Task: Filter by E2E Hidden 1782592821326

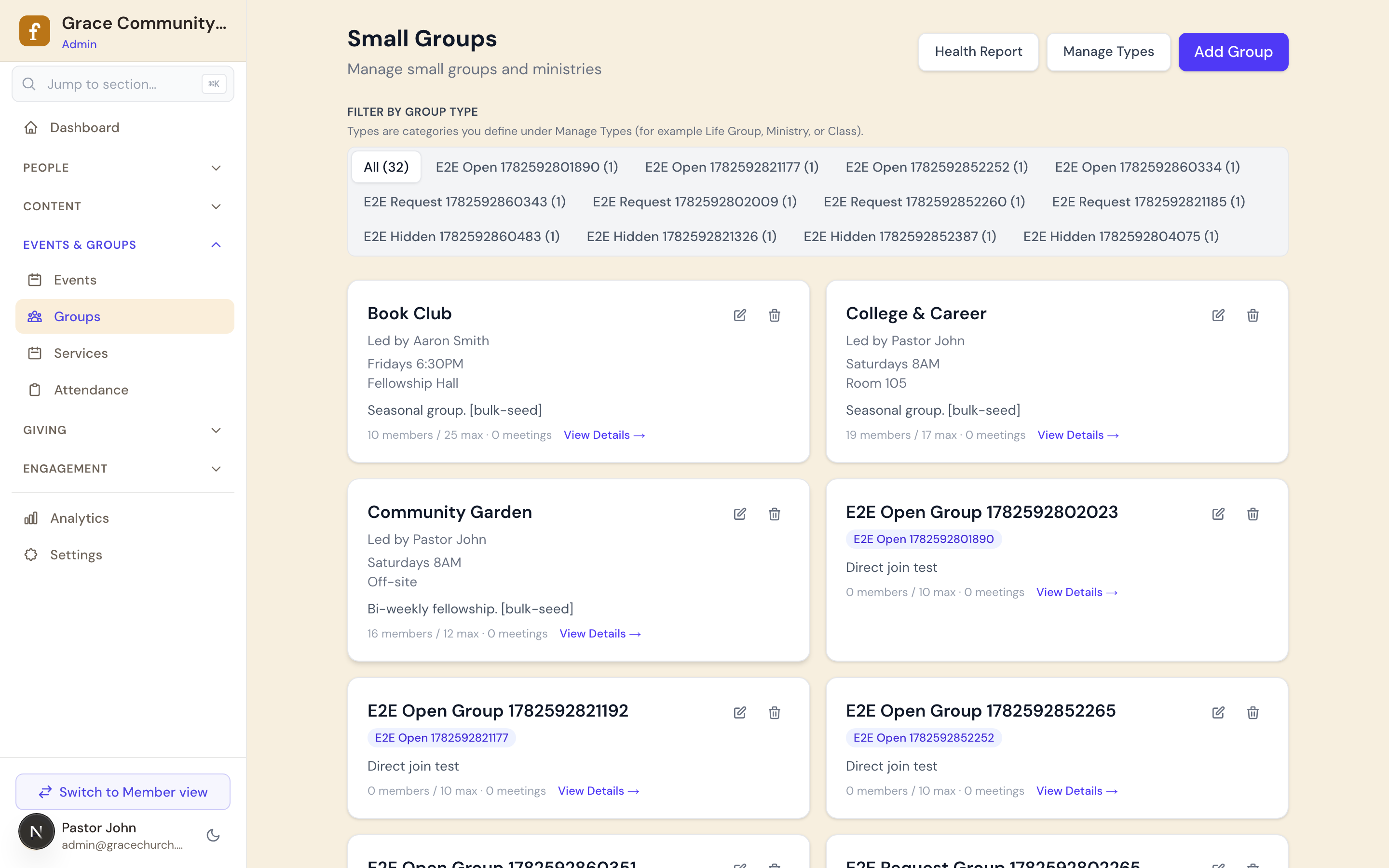Action: (x=681, y=236)
